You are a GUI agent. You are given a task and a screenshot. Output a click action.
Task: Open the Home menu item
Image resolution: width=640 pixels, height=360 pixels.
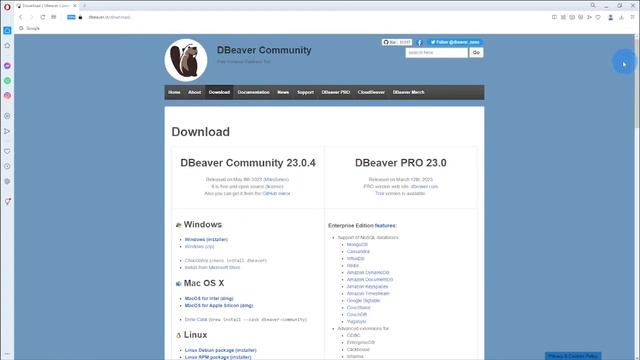(x=174, y=92)
